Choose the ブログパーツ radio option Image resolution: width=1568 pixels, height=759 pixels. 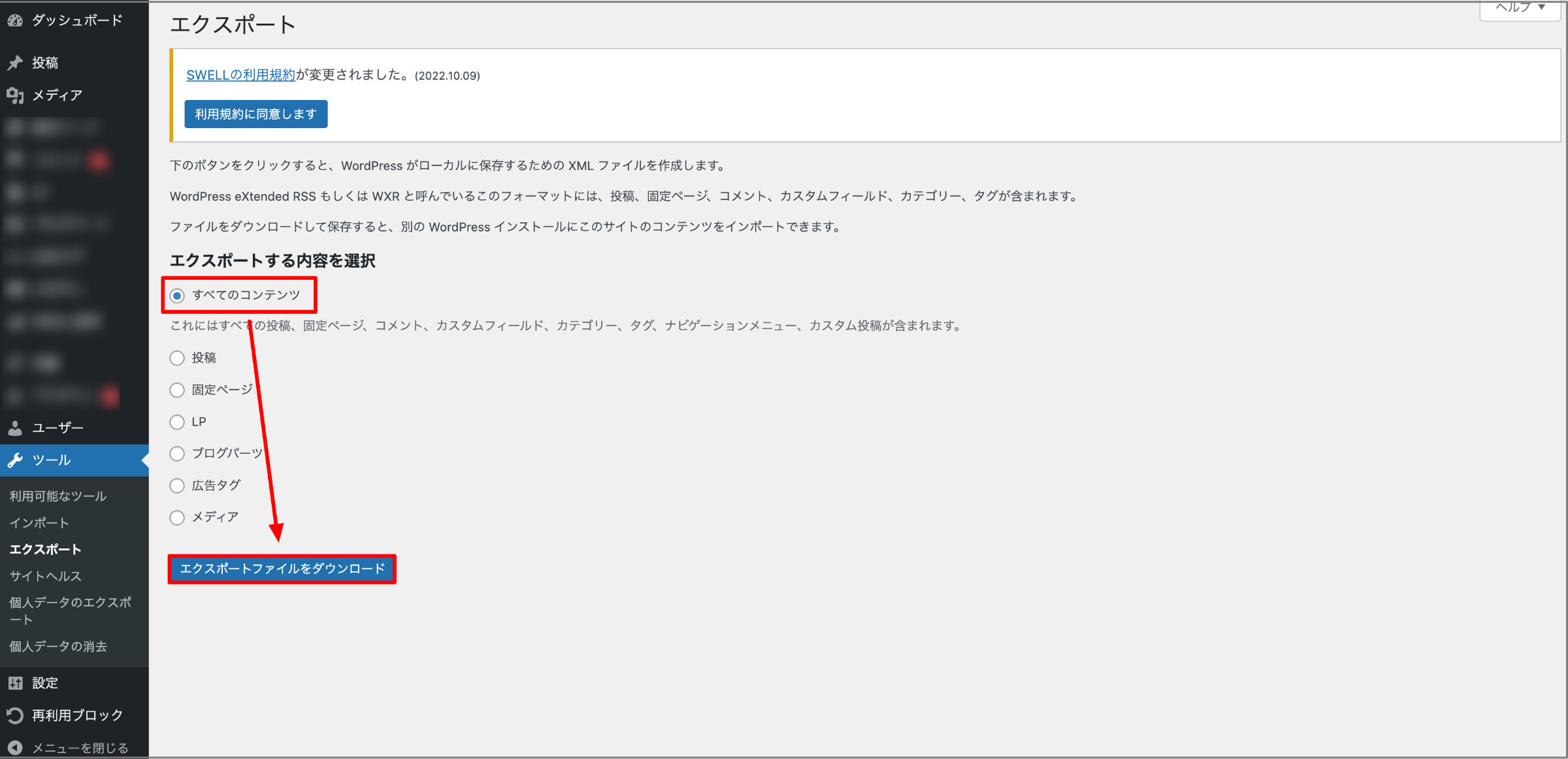pos(177,454)
